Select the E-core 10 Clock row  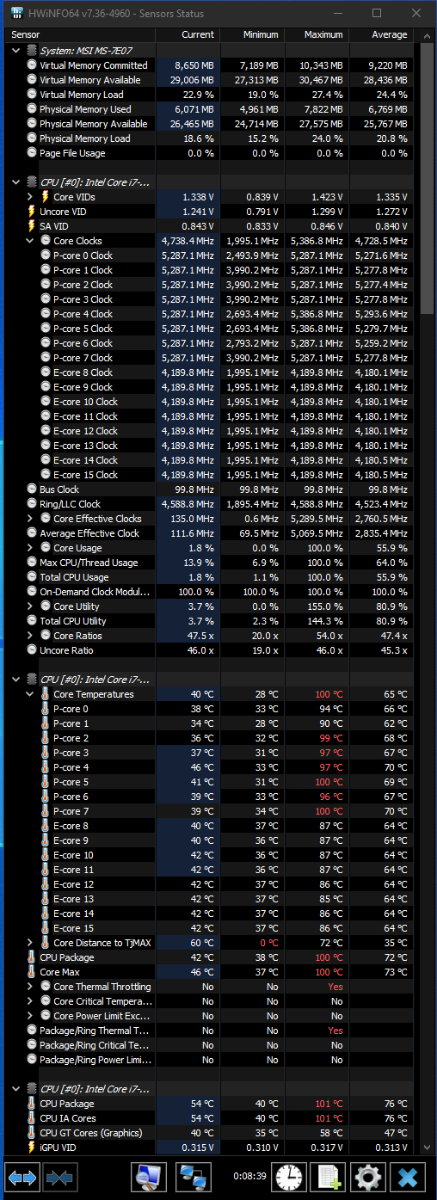208,402
